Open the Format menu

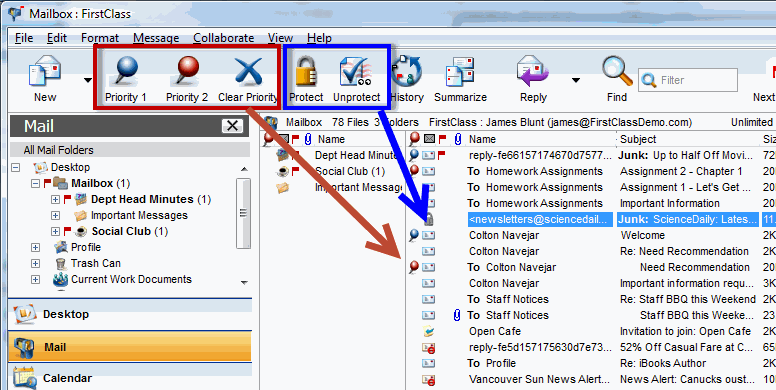(x=100, y=38)
